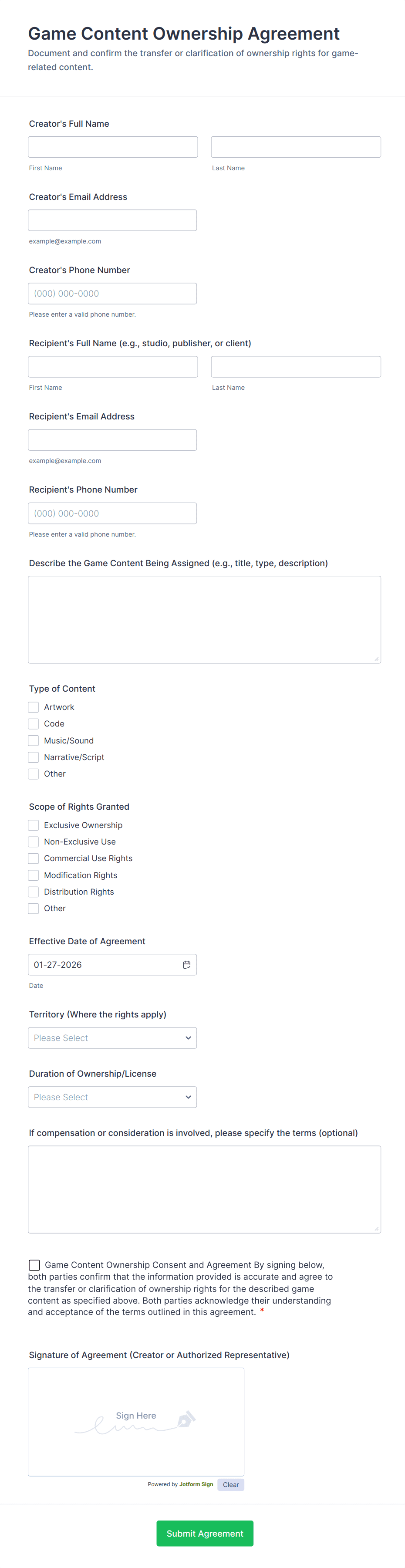Focus the Creator's First Name field

[x=113, y=147]
